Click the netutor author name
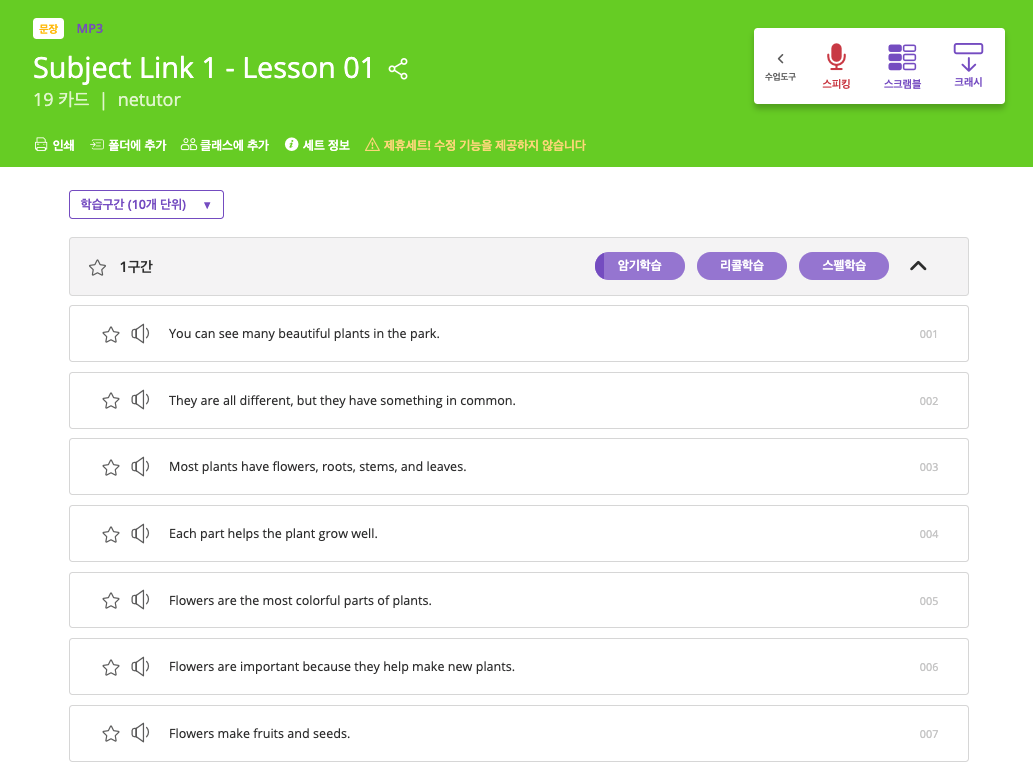The width and height of the screenshot is (1033, 769). coord(149,100)
